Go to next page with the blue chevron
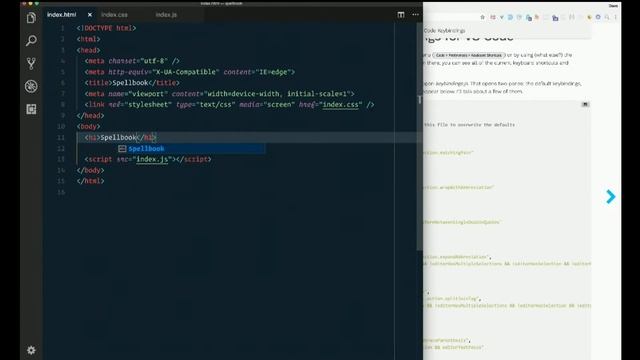 610,196
